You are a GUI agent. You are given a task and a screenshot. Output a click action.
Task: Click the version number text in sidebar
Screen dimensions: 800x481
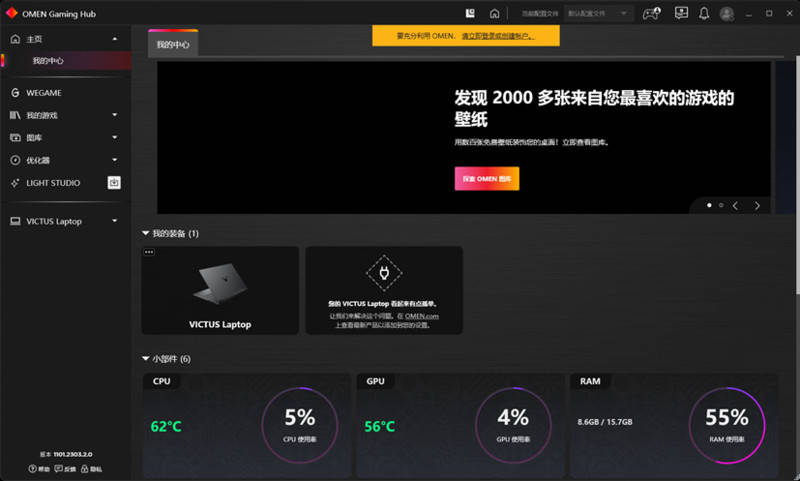click(67, 454)
